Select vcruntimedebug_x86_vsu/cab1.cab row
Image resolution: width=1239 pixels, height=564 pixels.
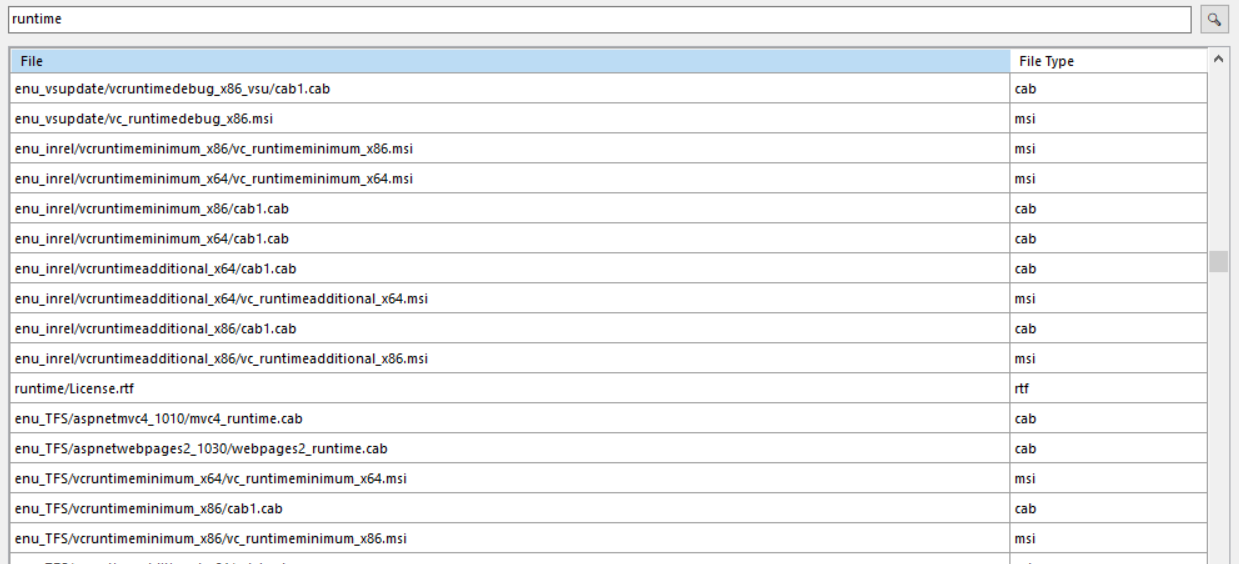point(172,89)
